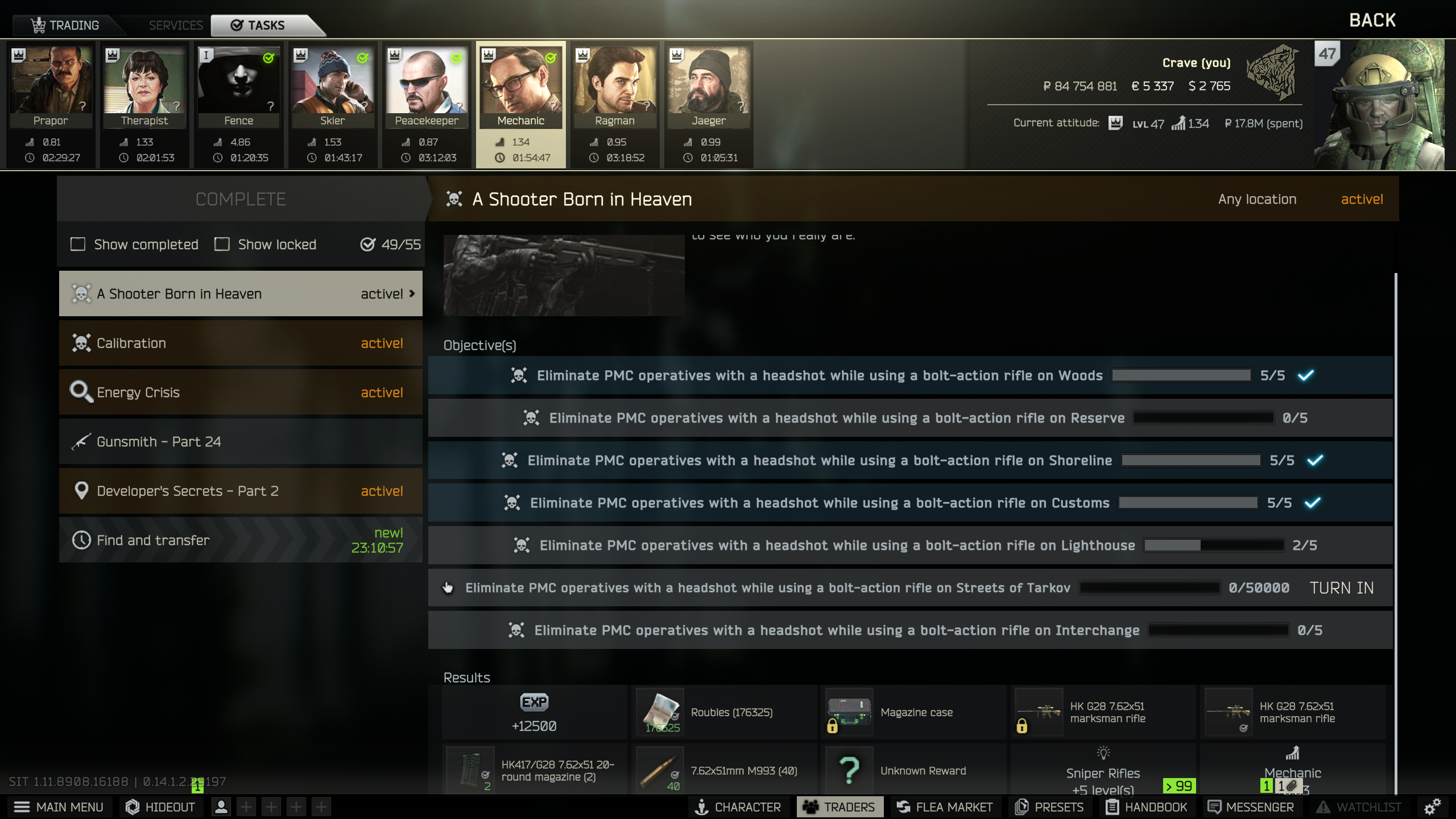Open the Flea Market
This screenshot has width=1456, height=819.
point(945,806)
